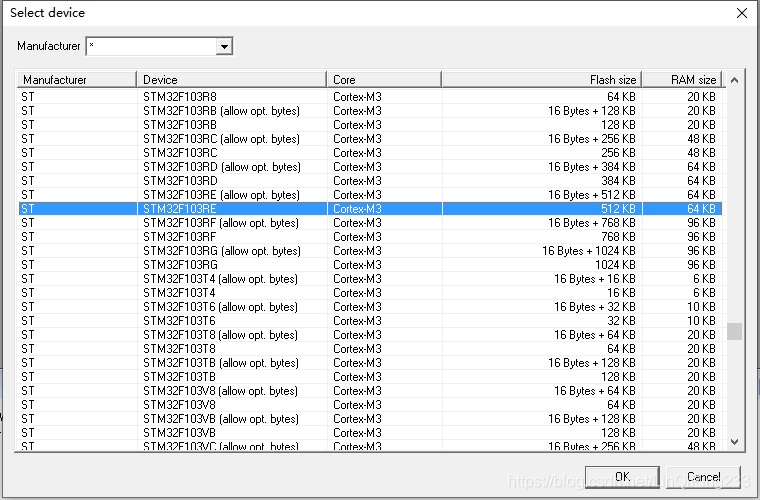Select the plain STM32F103RB device
Viewport: 760px width, 500px height.
[x=370, y=125]
